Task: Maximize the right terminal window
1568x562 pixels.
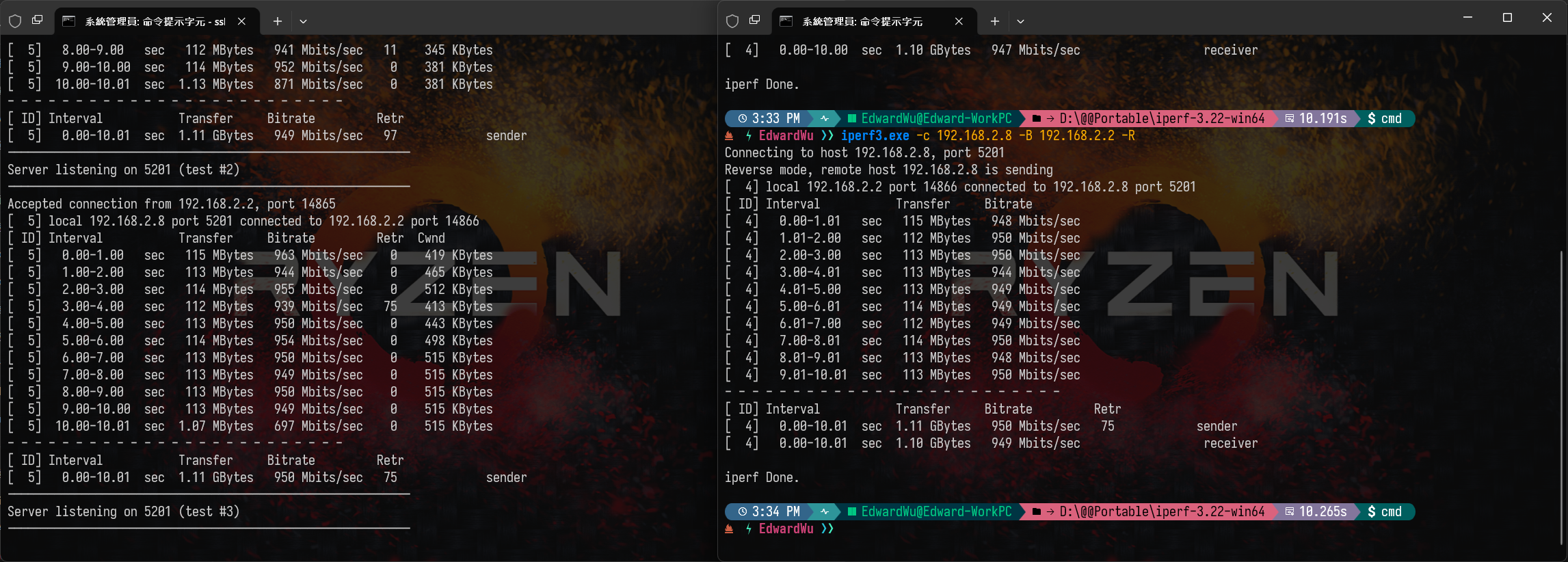Action: tap(1507, 18)
